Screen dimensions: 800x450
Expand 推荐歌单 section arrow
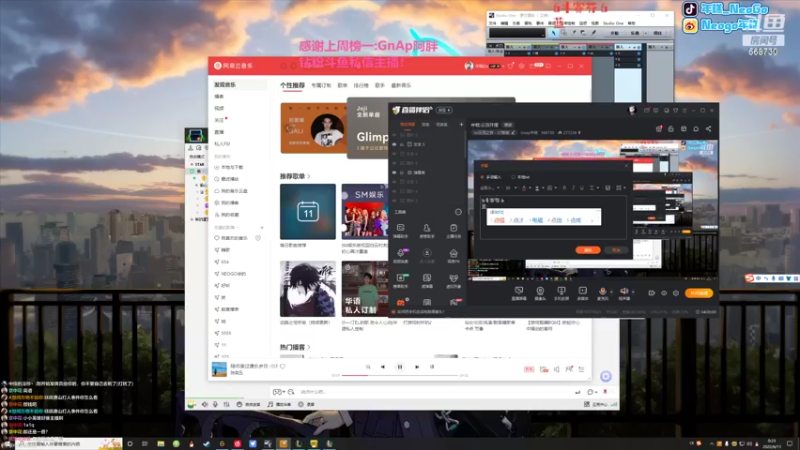pyautogui.click(x=309, y=176)
